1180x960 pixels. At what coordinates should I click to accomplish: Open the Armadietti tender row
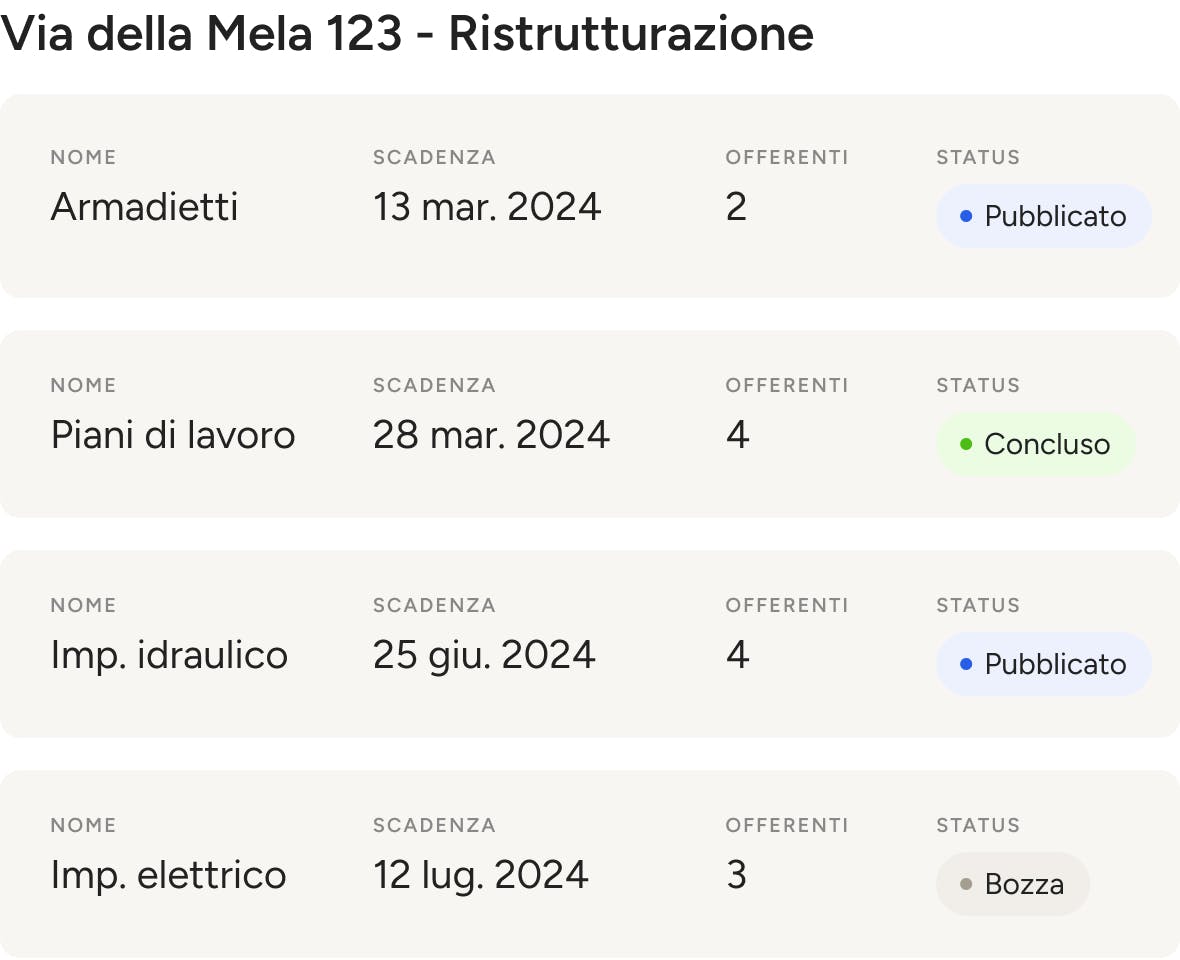coord(590,196)
